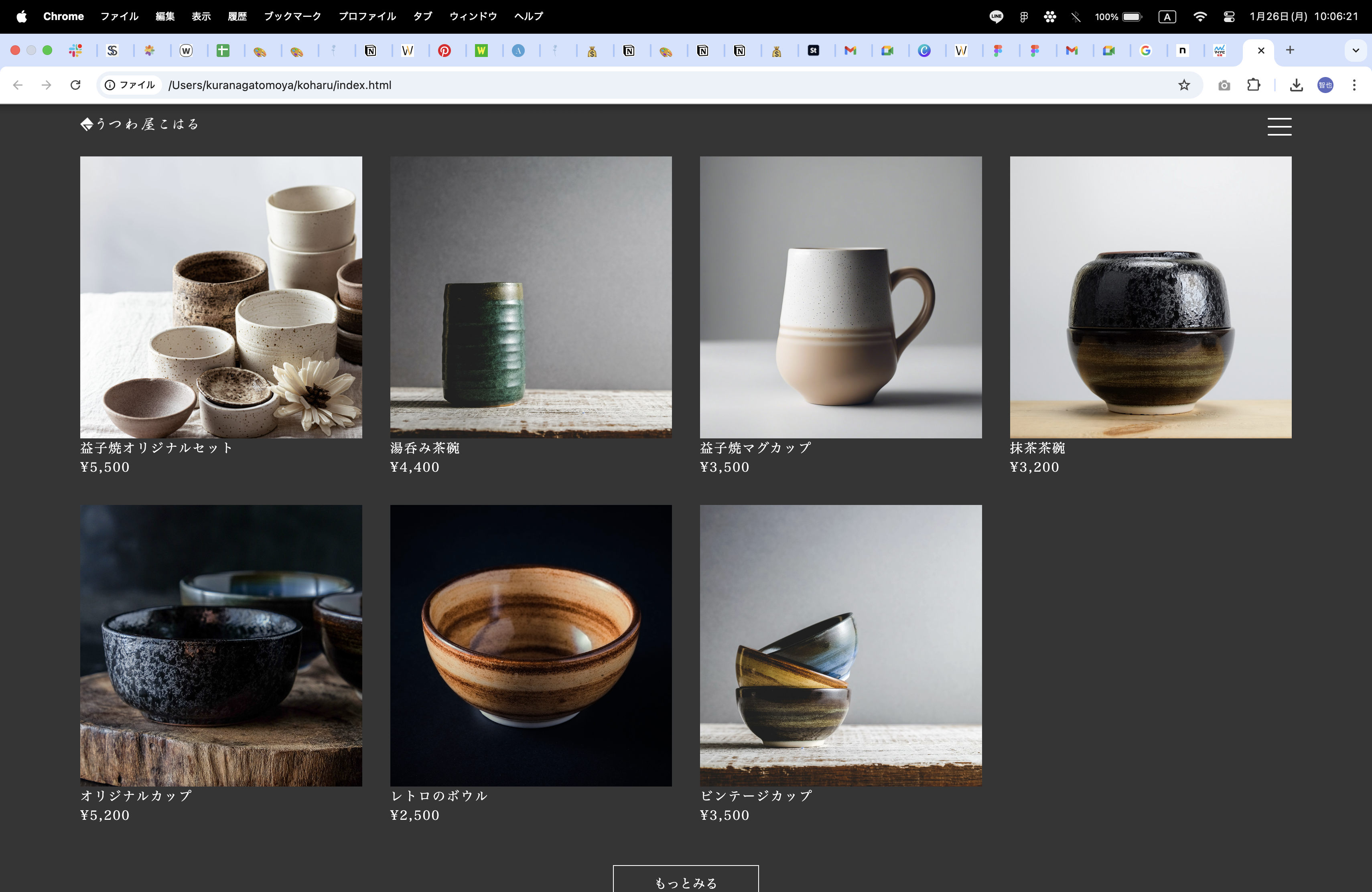1372x892 pixels.
Task: Open the ブックマーク menu
Action: 292,17
